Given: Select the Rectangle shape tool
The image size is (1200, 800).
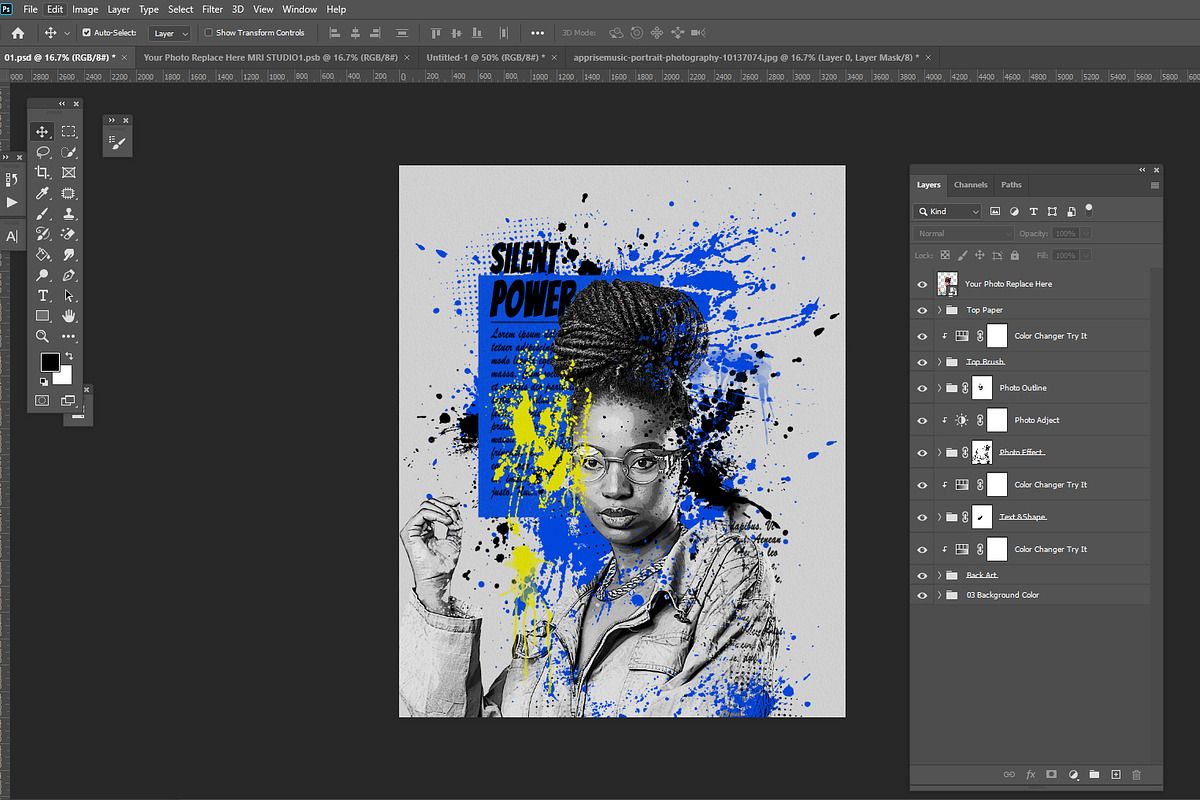Looking at the screenshot, I should [x=43, y=316].
